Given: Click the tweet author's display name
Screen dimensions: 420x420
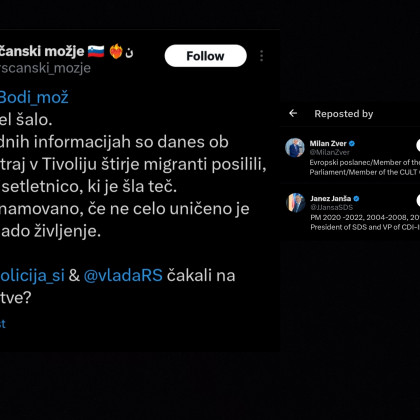Looking at the screenshot, I should [42, 51].
